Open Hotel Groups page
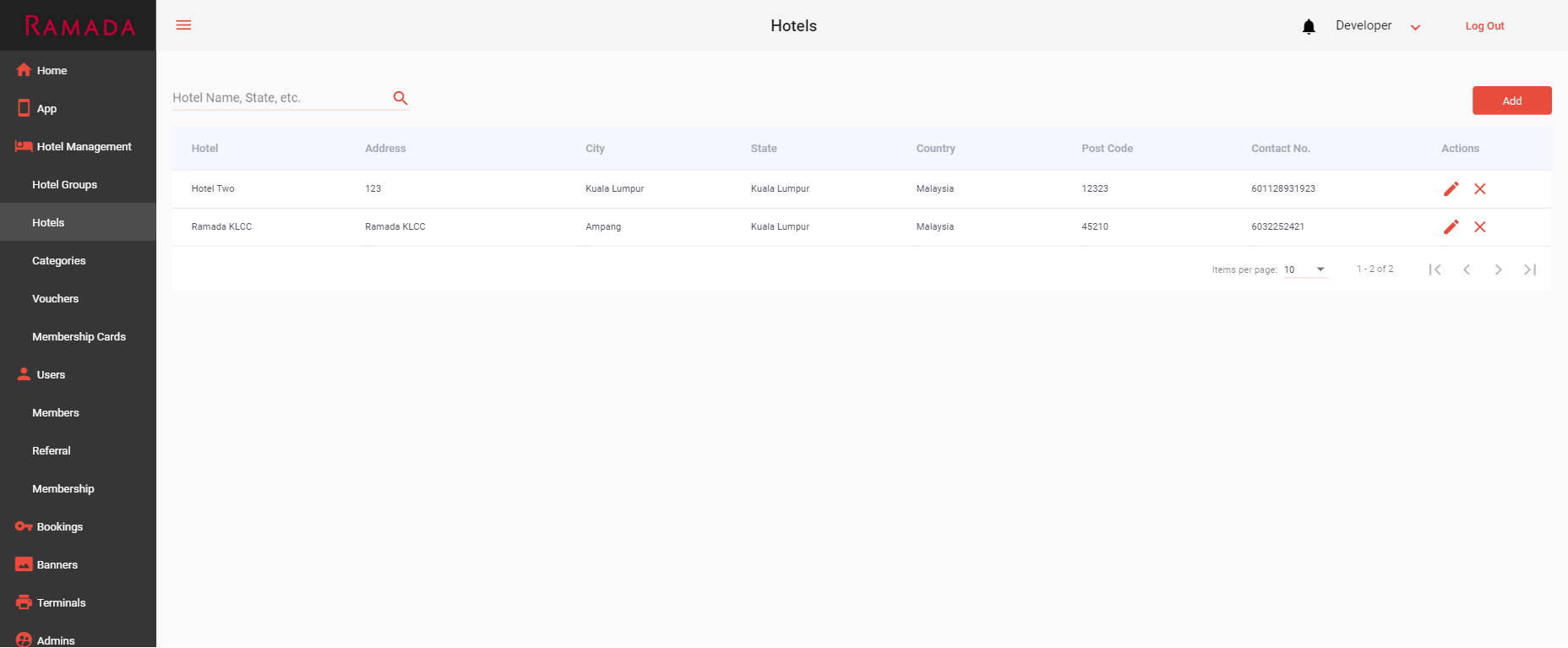The width and height of the screenshot is (1568, 648). pyautogui.click(x=78, y=184)
